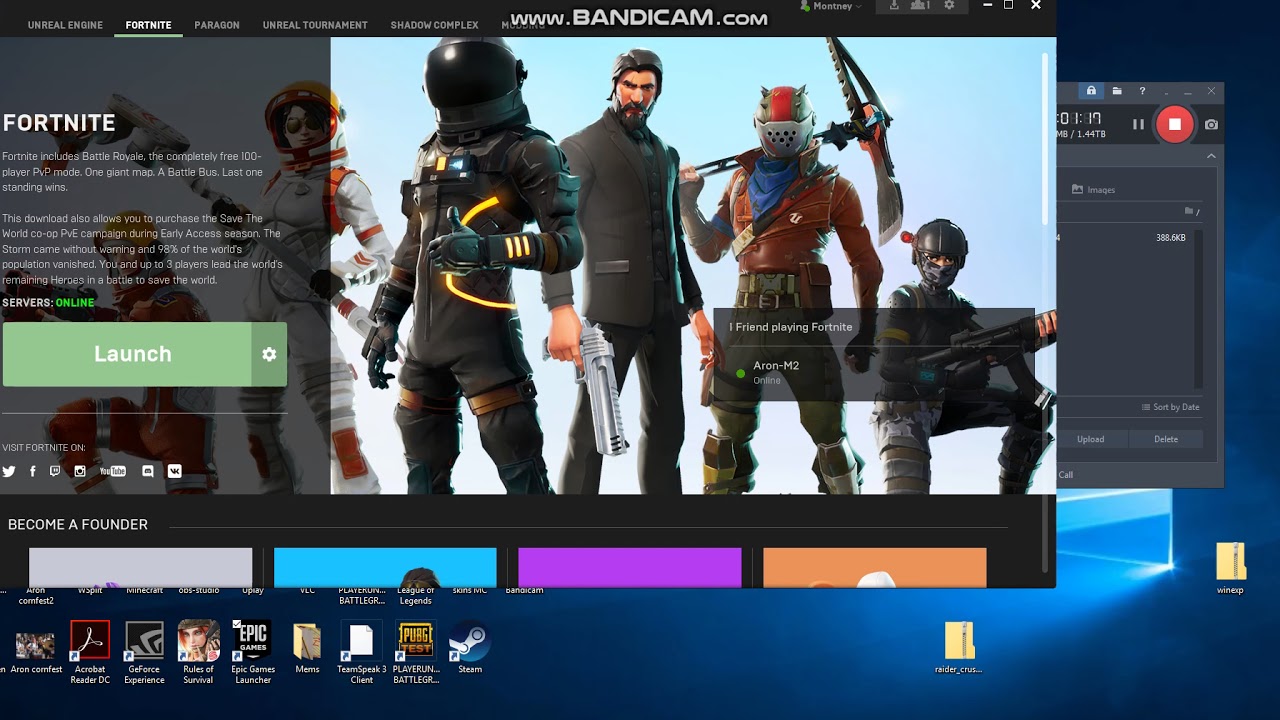Screen dimensions: 1280x720
Task: Open Fortnite's YouTube channel icon
Action: click(113, 471)
